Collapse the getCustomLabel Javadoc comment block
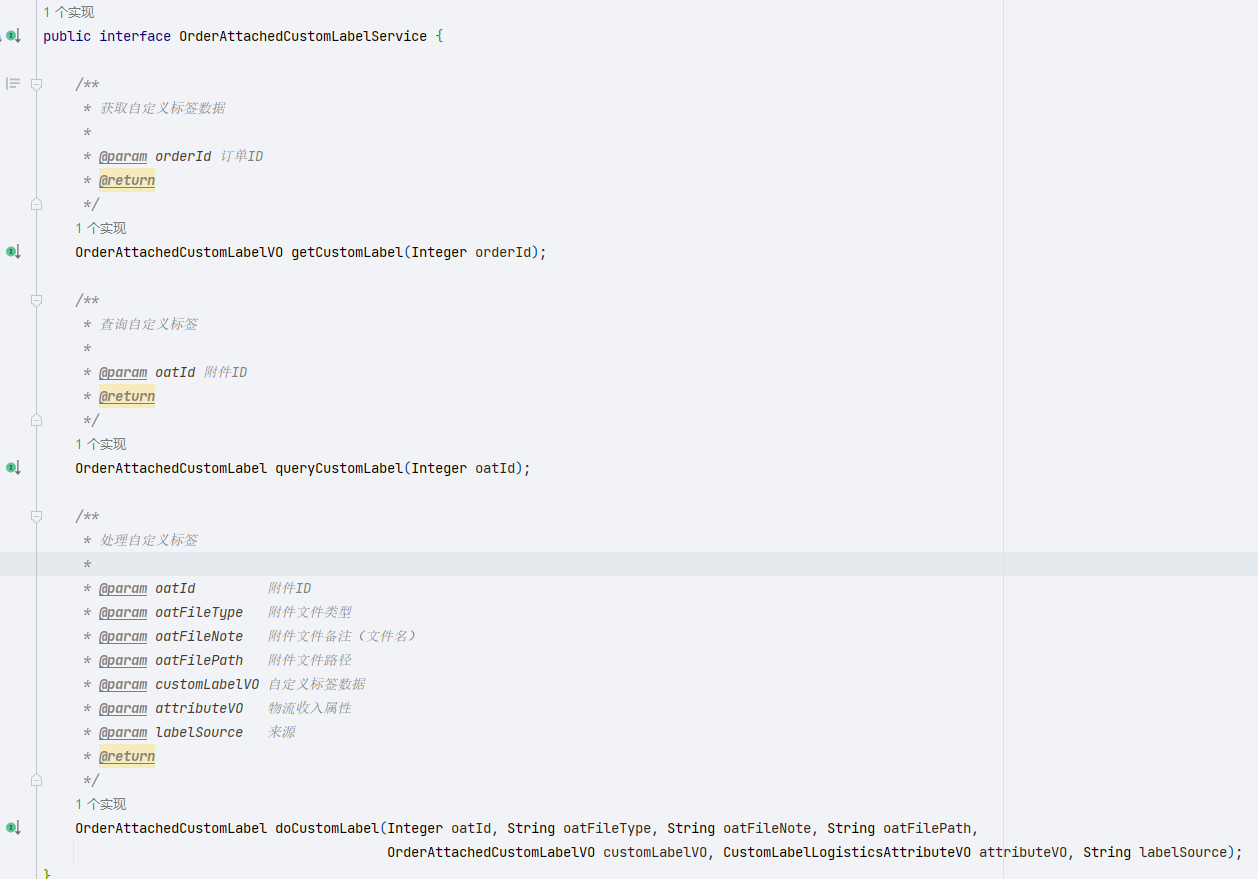1258x879 pixels. click(x=37, y=84)
